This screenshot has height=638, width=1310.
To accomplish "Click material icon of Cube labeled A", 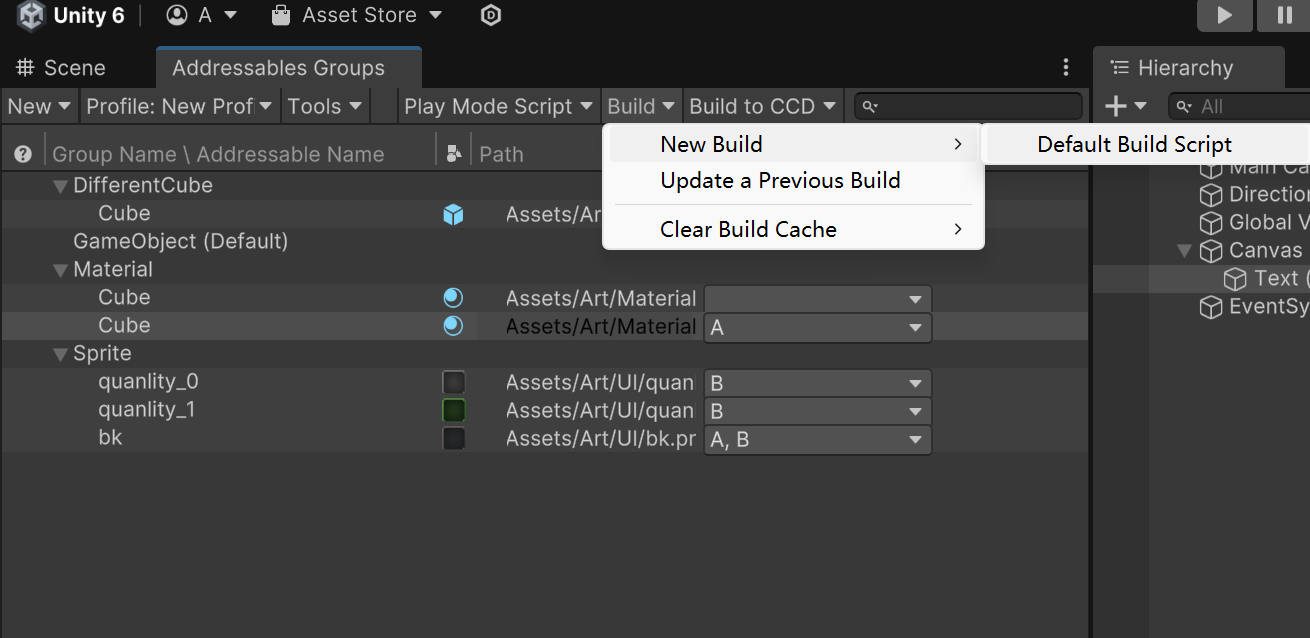I will point(453,325).
